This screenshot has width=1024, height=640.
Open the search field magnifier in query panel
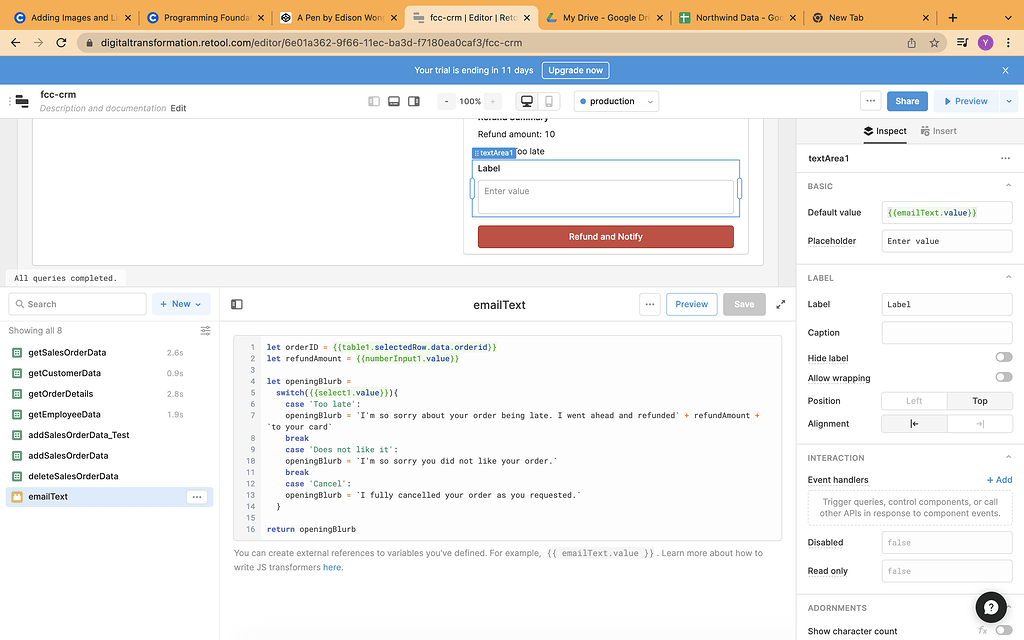tap(20, 303)
